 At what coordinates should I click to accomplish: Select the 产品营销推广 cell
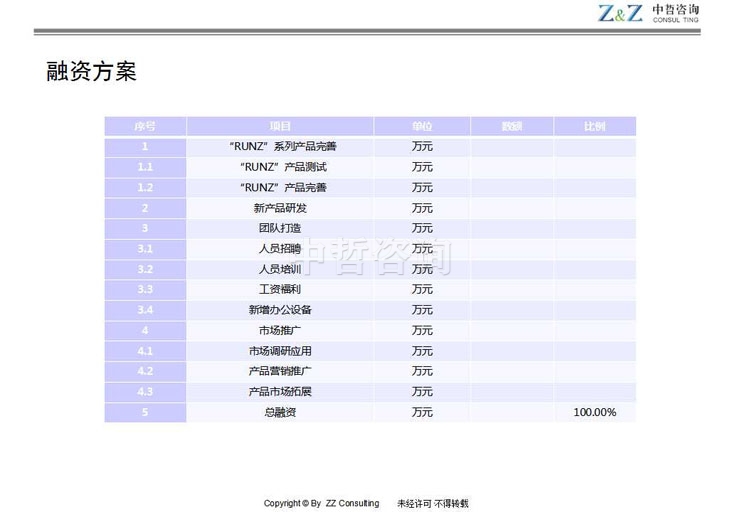280,371
